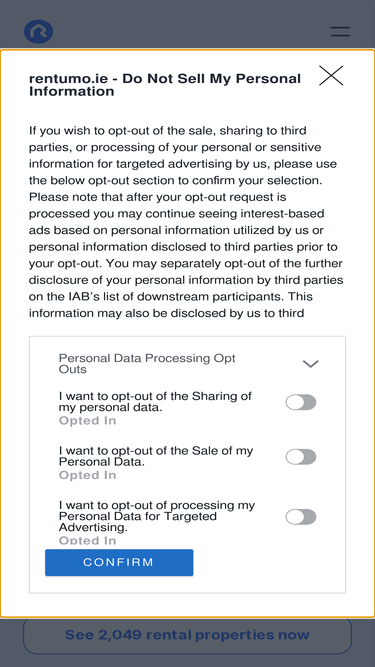Switch on the Targeted Advertising opt-out toggle
This screenshot has width=375, height=667.
coord(301,517)
